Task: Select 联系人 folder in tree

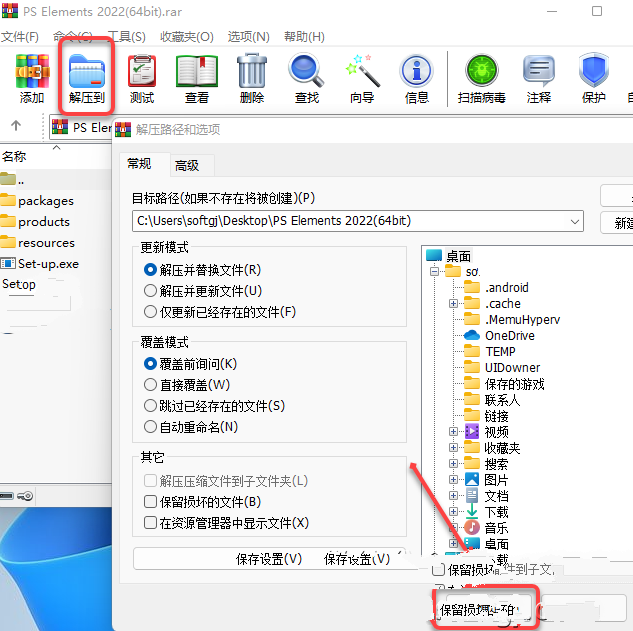Action: pos(492,400)
